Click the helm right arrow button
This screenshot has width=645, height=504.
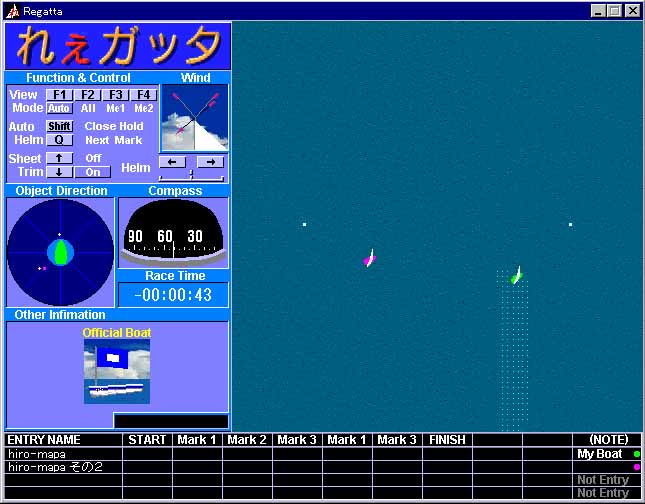(211, 162)
